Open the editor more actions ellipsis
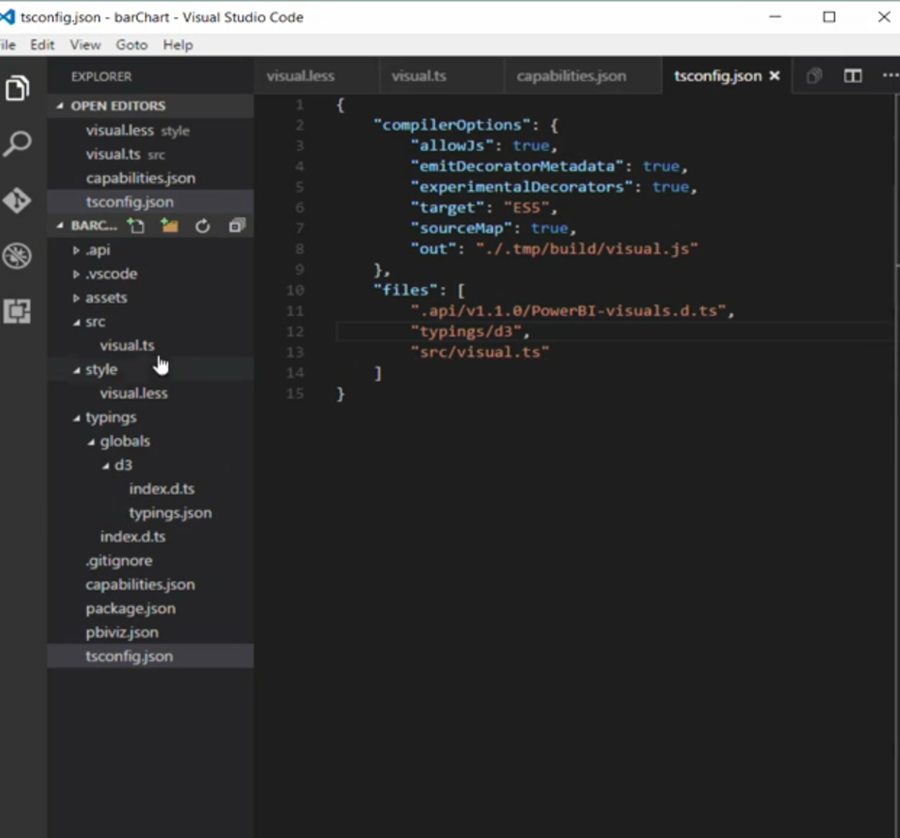 (x=889, y=76)
